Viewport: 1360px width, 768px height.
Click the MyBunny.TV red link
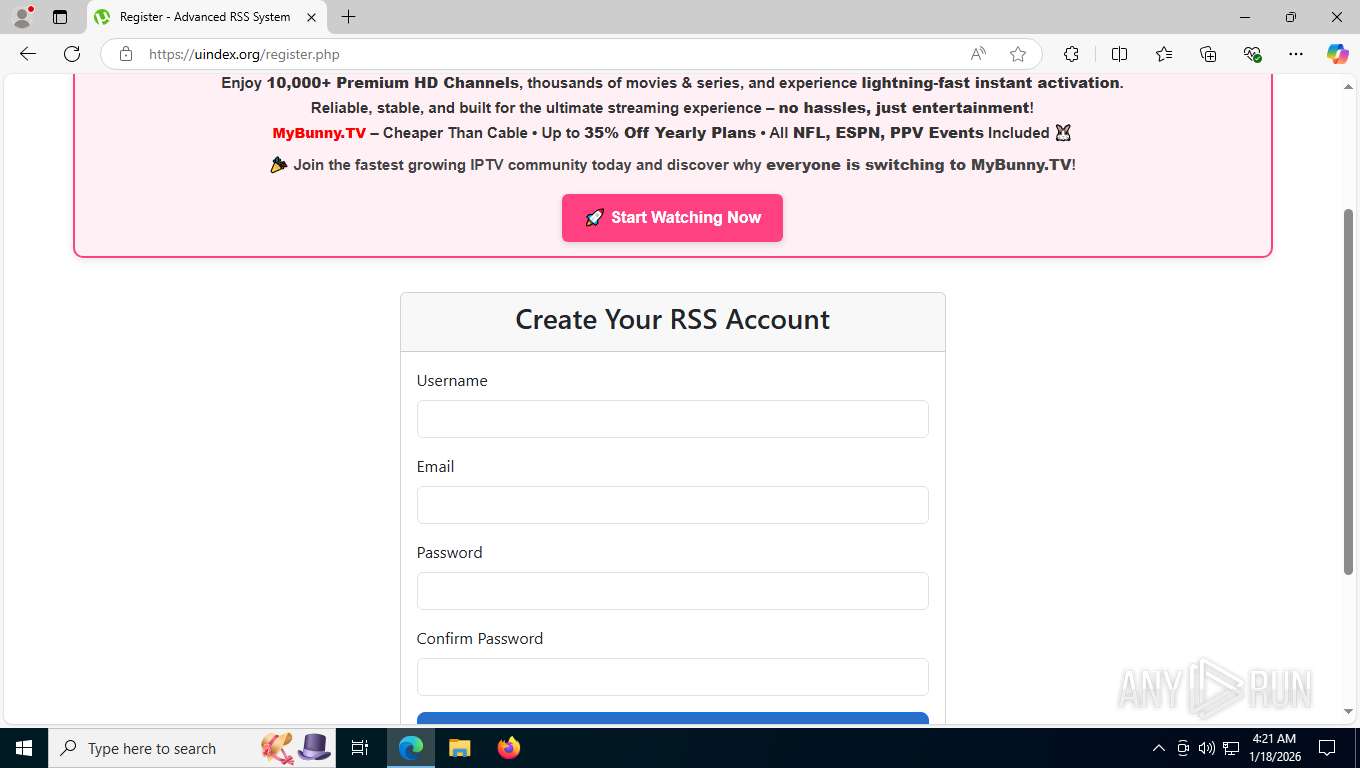click(319, 133)
